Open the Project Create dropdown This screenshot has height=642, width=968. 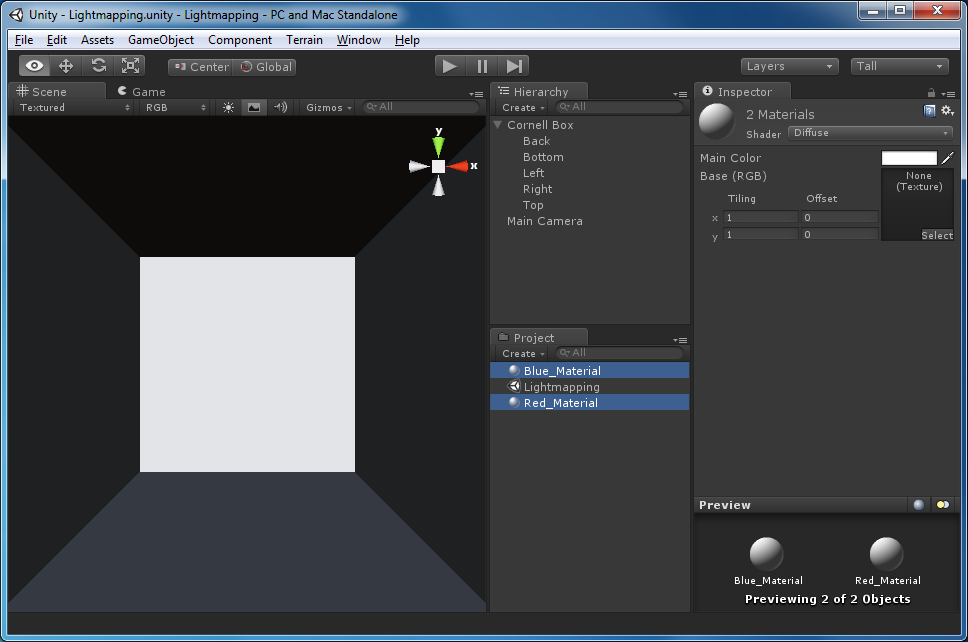click(x=523, y=354)
